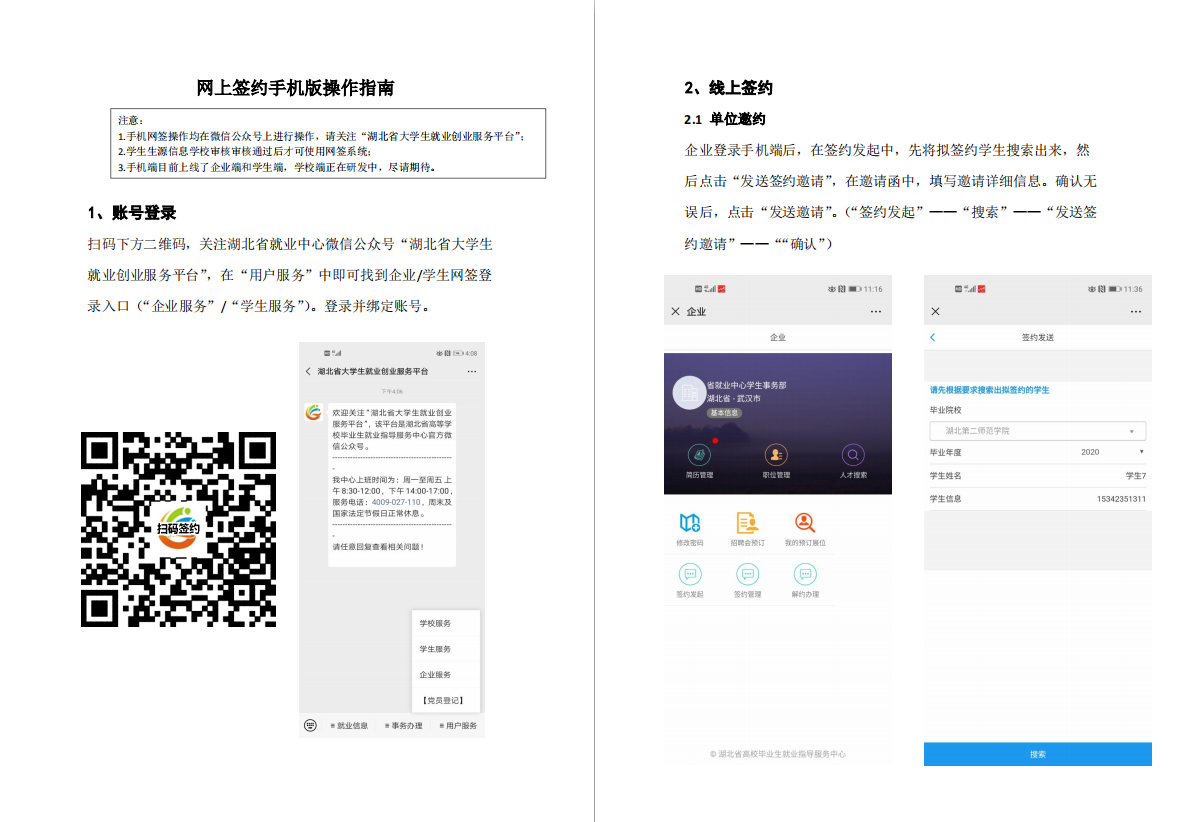Click the title 网上签约手机版操作指南
Viewport: 1190px width, 822px height.
pyautogui.click(x=295, y=88)
